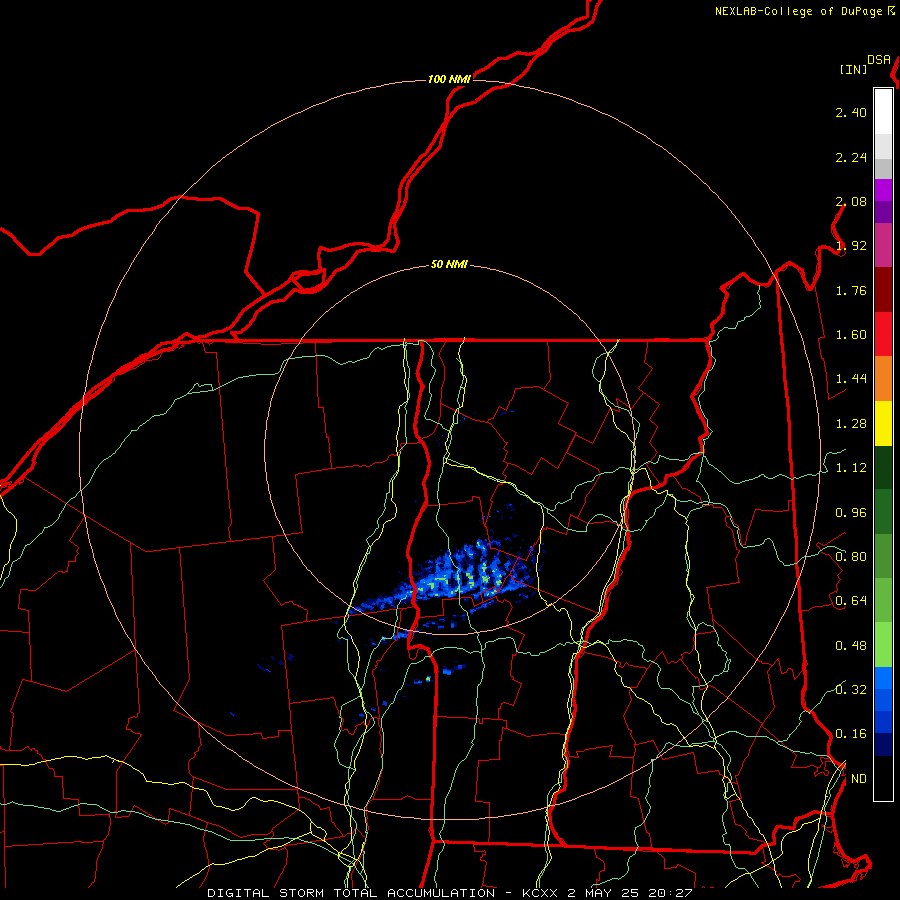Select the 100 NMI range ring label
900x900 pixels.
[449, 79]
